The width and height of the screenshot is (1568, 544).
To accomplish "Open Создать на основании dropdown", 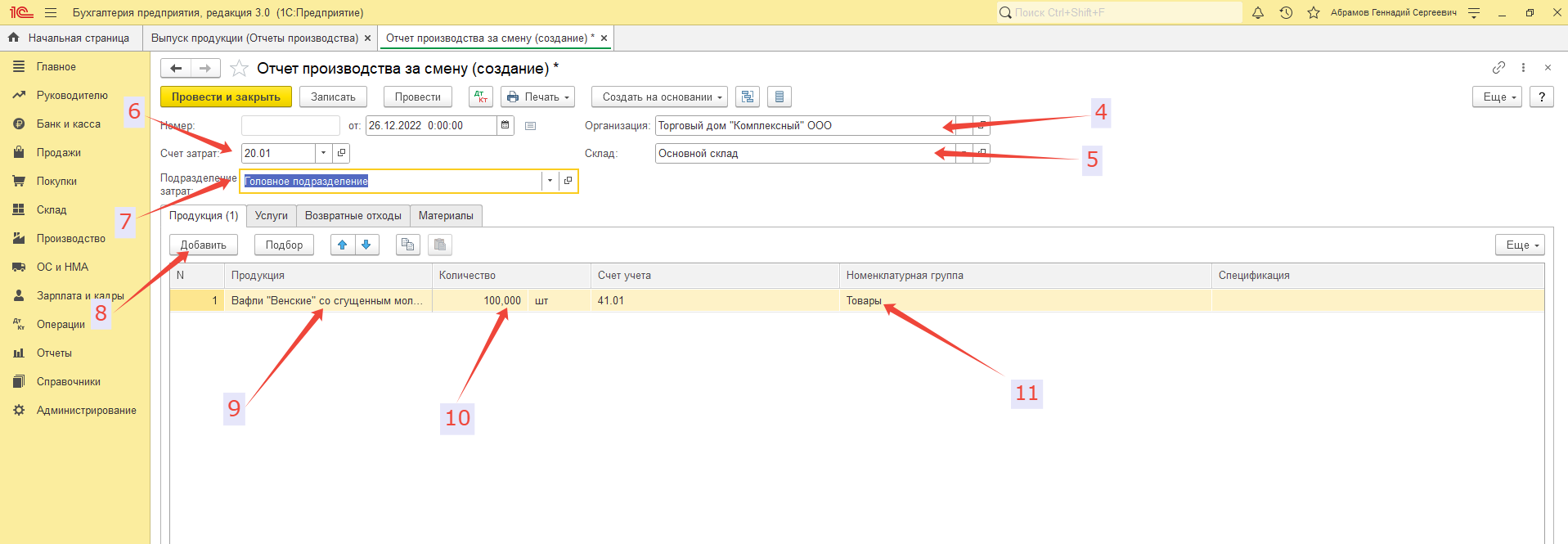I will tap(659, 97).
